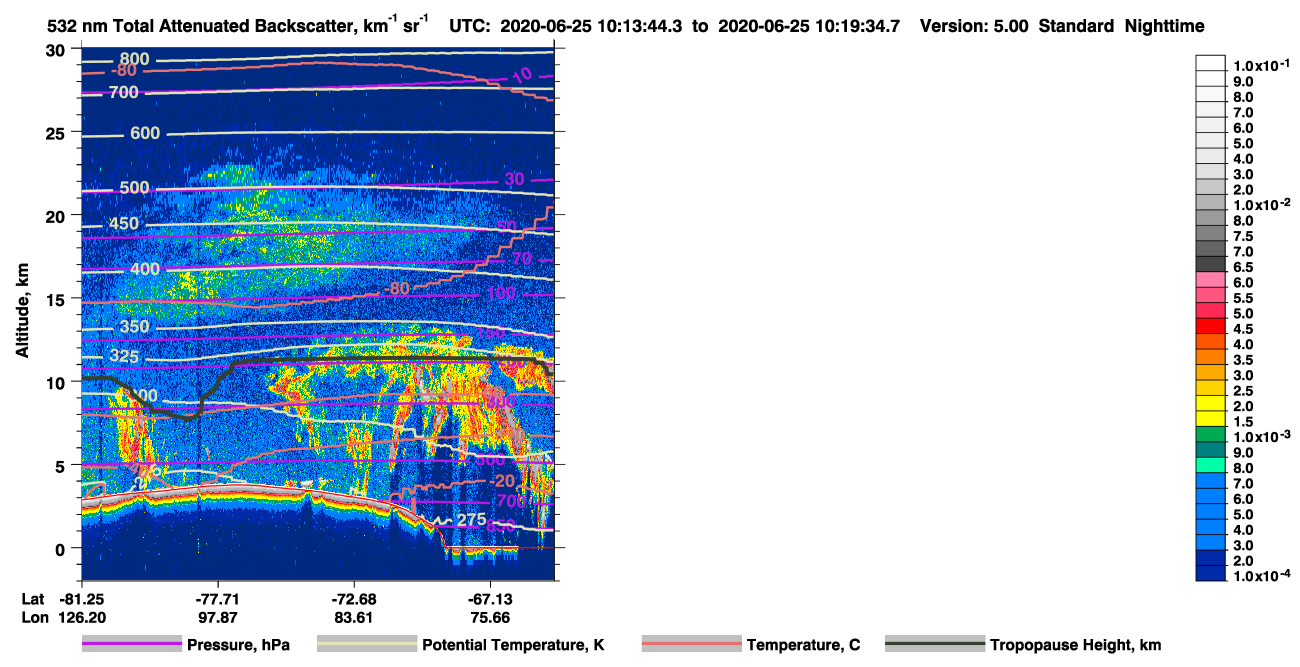Click the 'Tropopause Height, km' legend label
The image size is (1300, 667).
[1075, 645]
